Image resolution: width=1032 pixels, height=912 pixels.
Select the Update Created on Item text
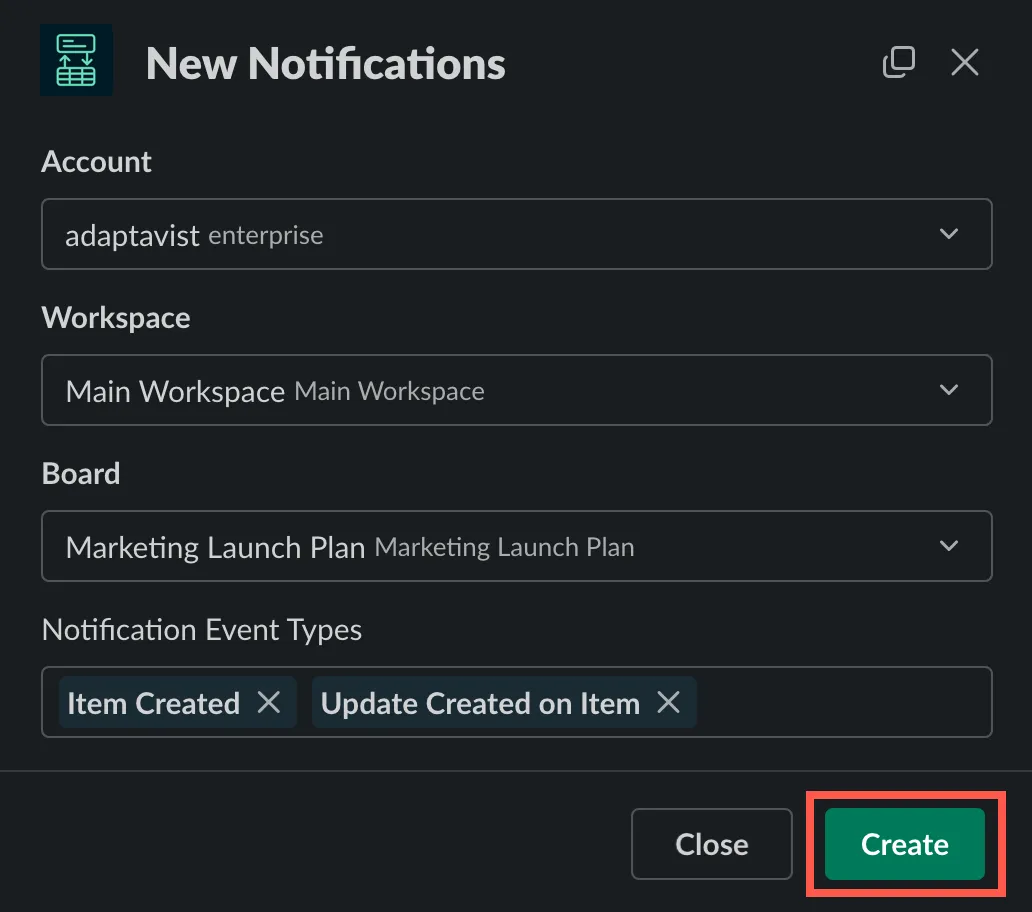click(480, 703)
